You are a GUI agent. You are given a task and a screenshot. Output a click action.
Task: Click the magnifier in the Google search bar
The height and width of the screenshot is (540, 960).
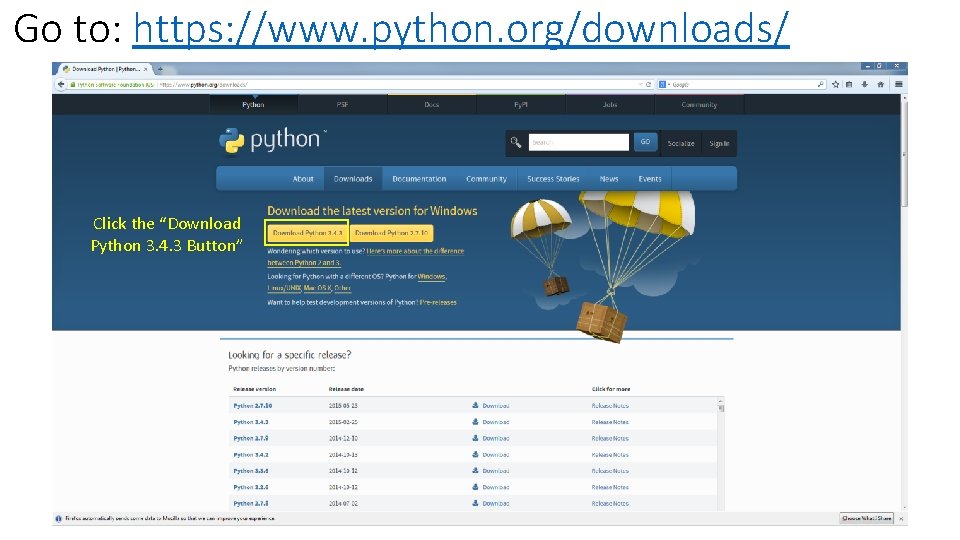(820, 84)
